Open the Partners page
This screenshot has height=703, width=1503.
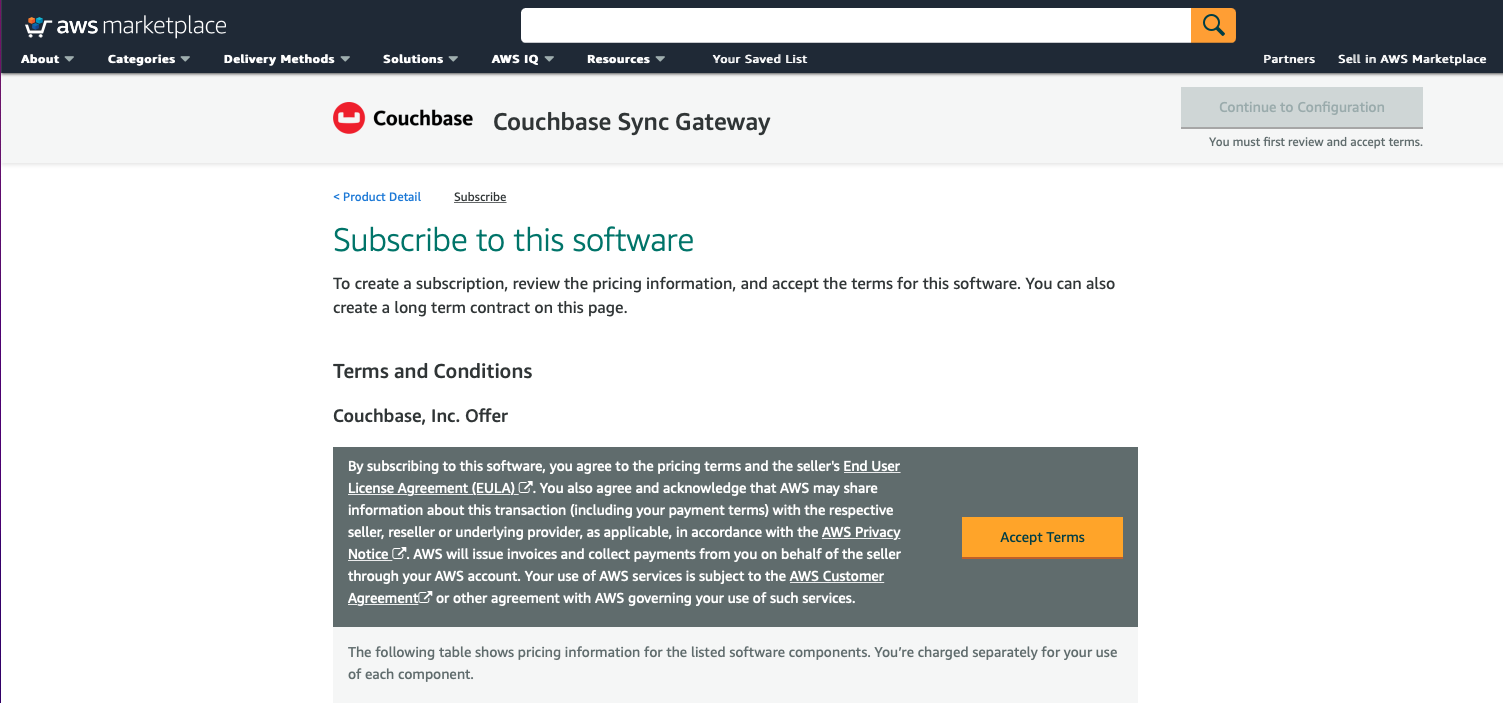pos(1289,59)
